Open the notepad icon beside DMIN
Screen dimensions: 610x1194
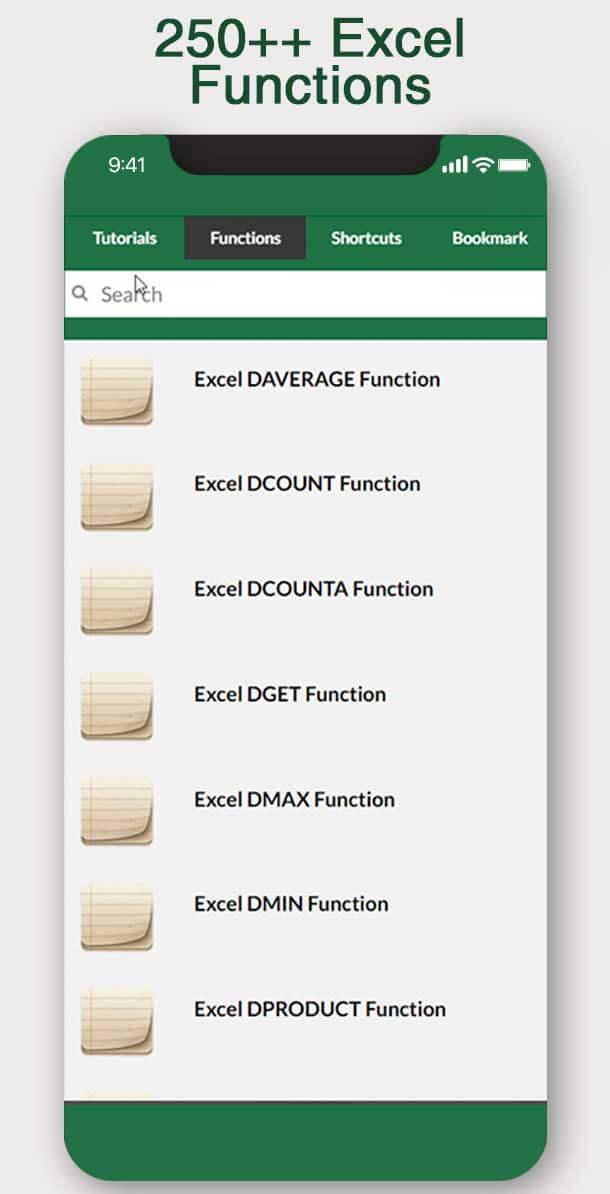(x=117, y=916)
